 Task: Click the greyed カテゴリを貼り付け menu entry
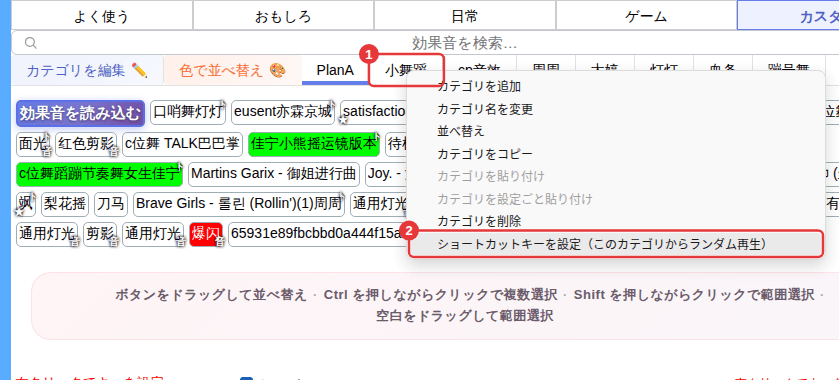616,176
